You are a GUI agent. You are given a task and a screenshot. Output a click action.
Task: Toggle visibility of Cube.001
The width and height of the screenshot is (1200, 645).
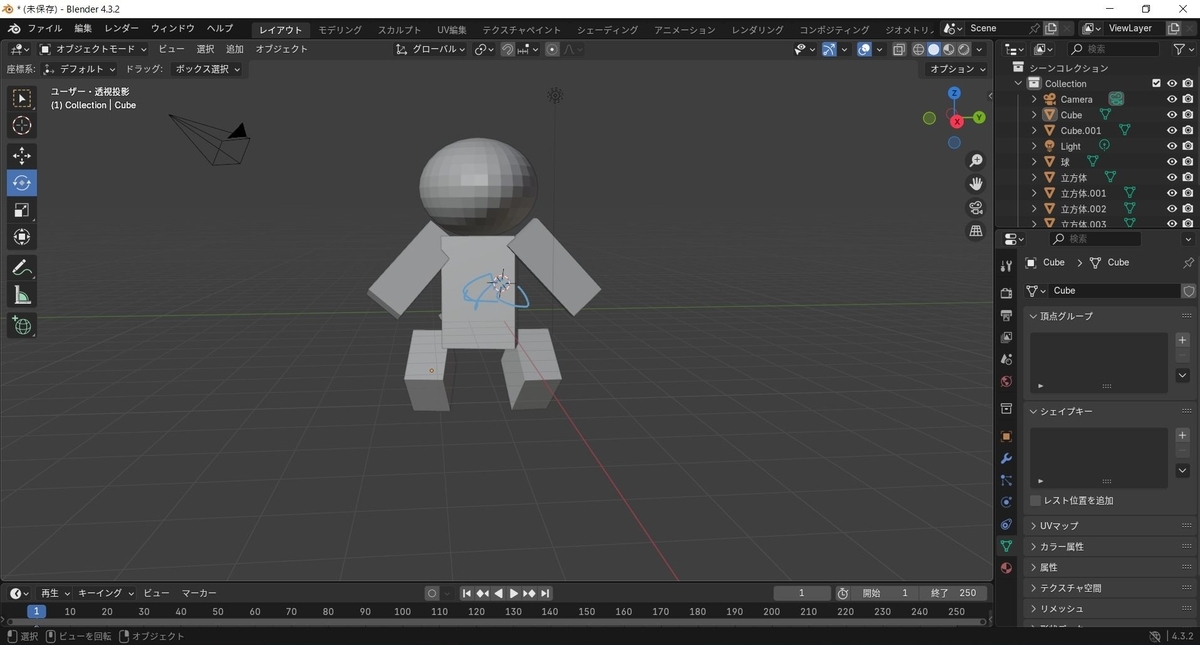(1170, 130)
